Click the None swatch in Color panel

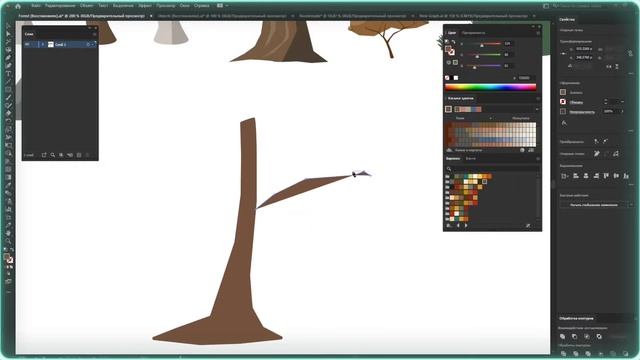click(x=447, y=78)
